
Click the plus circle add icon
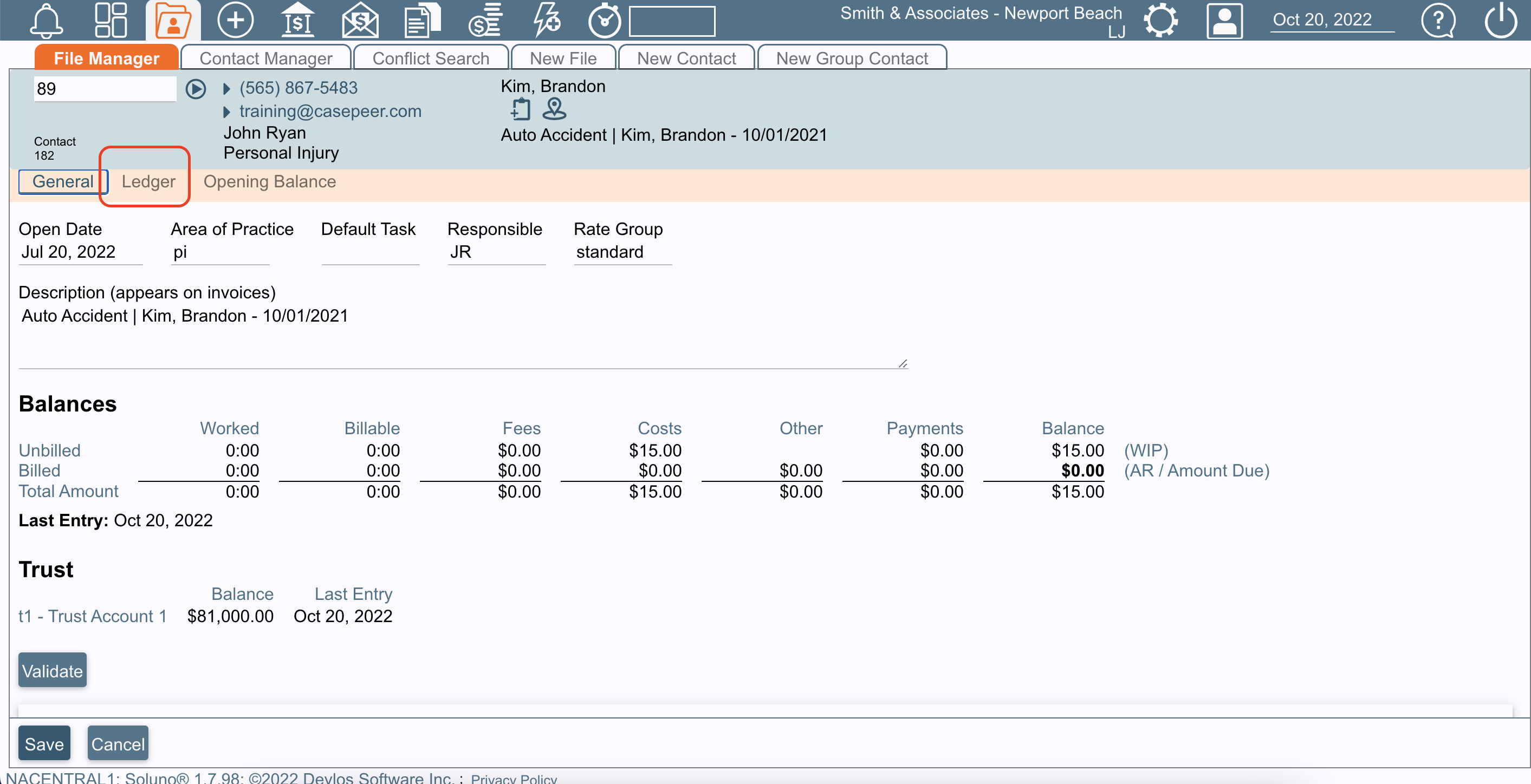(235, 21)
